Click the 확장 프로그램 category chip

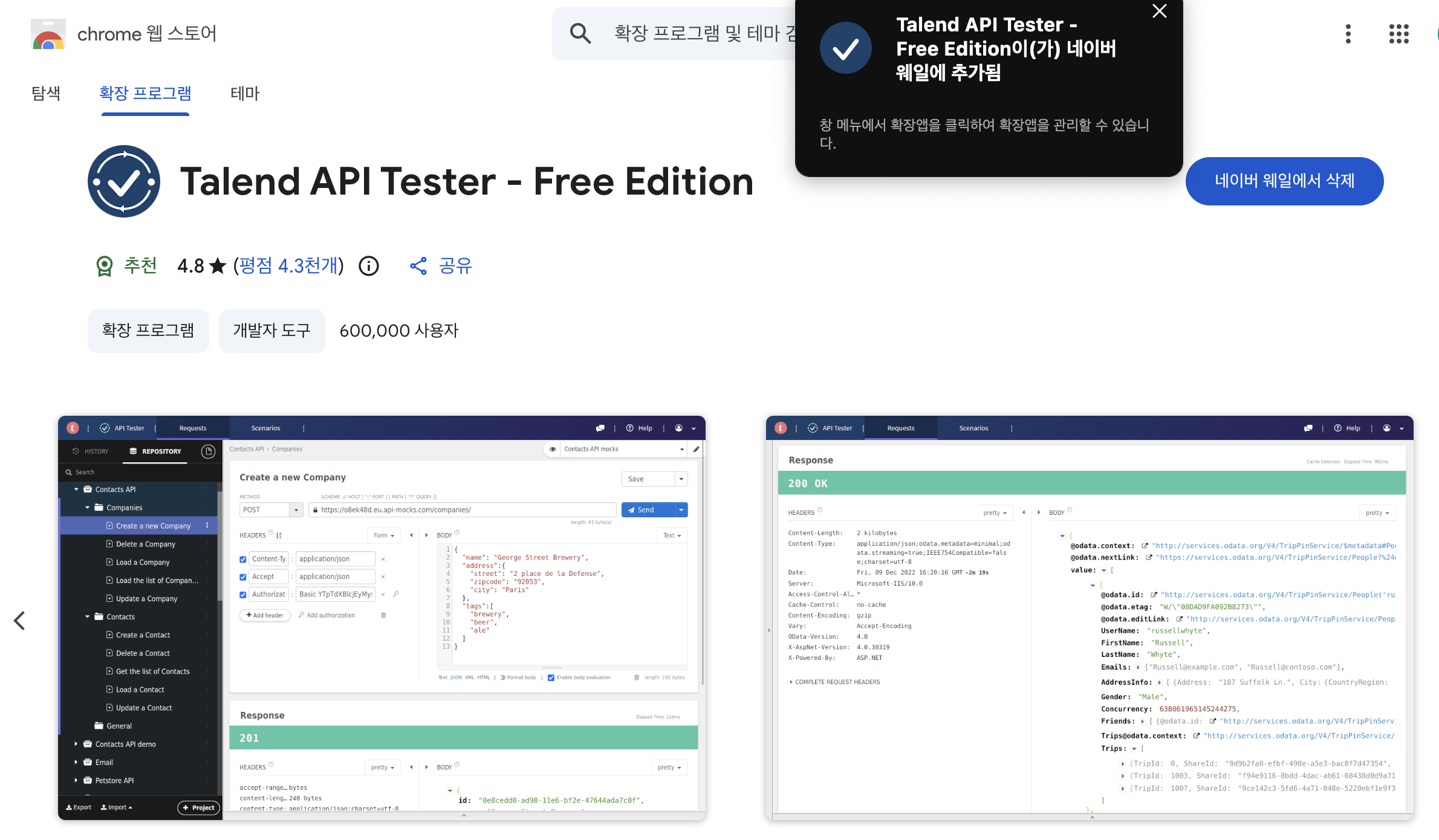(148, 331)
